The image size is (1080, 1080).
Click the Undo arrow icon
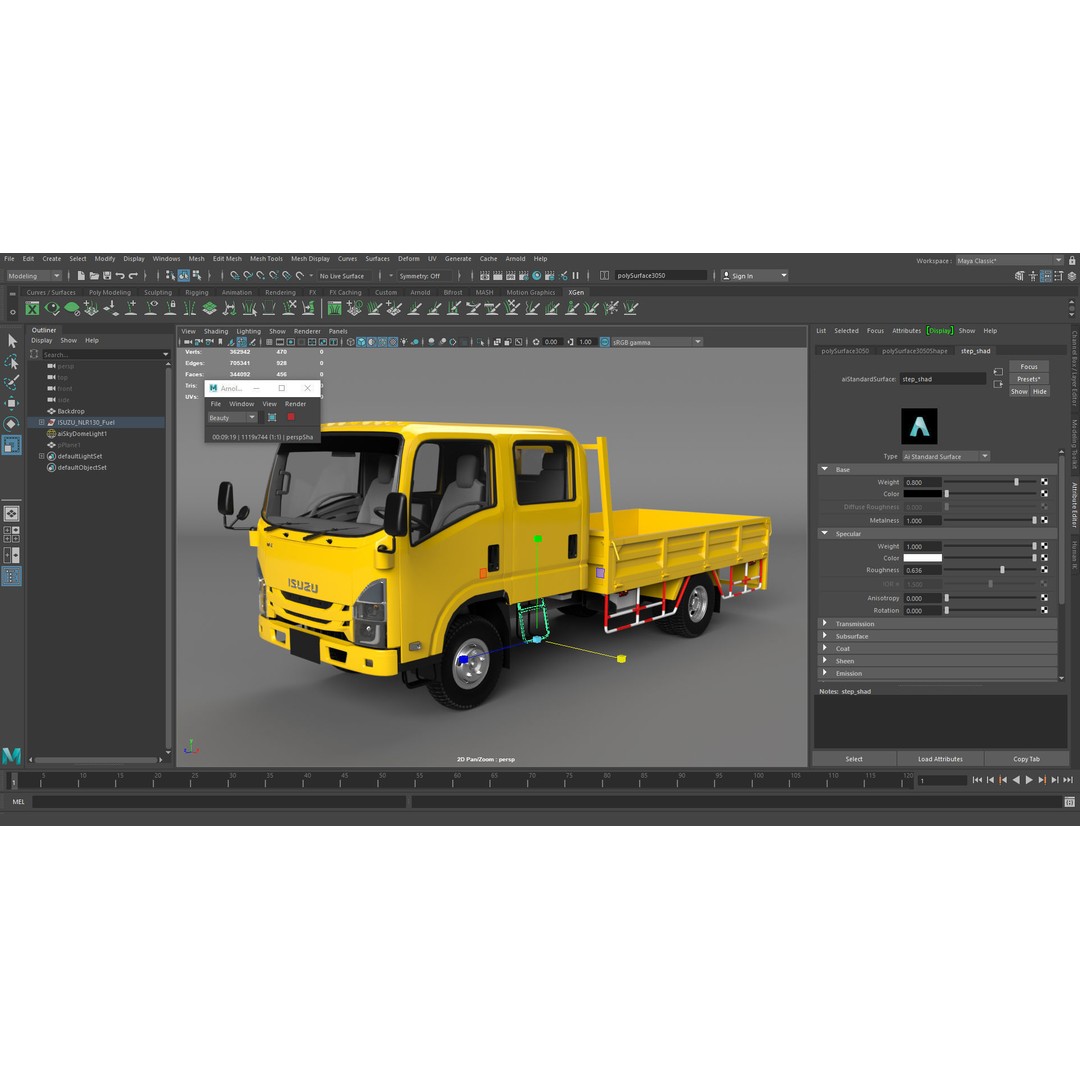tap(120, 276)
